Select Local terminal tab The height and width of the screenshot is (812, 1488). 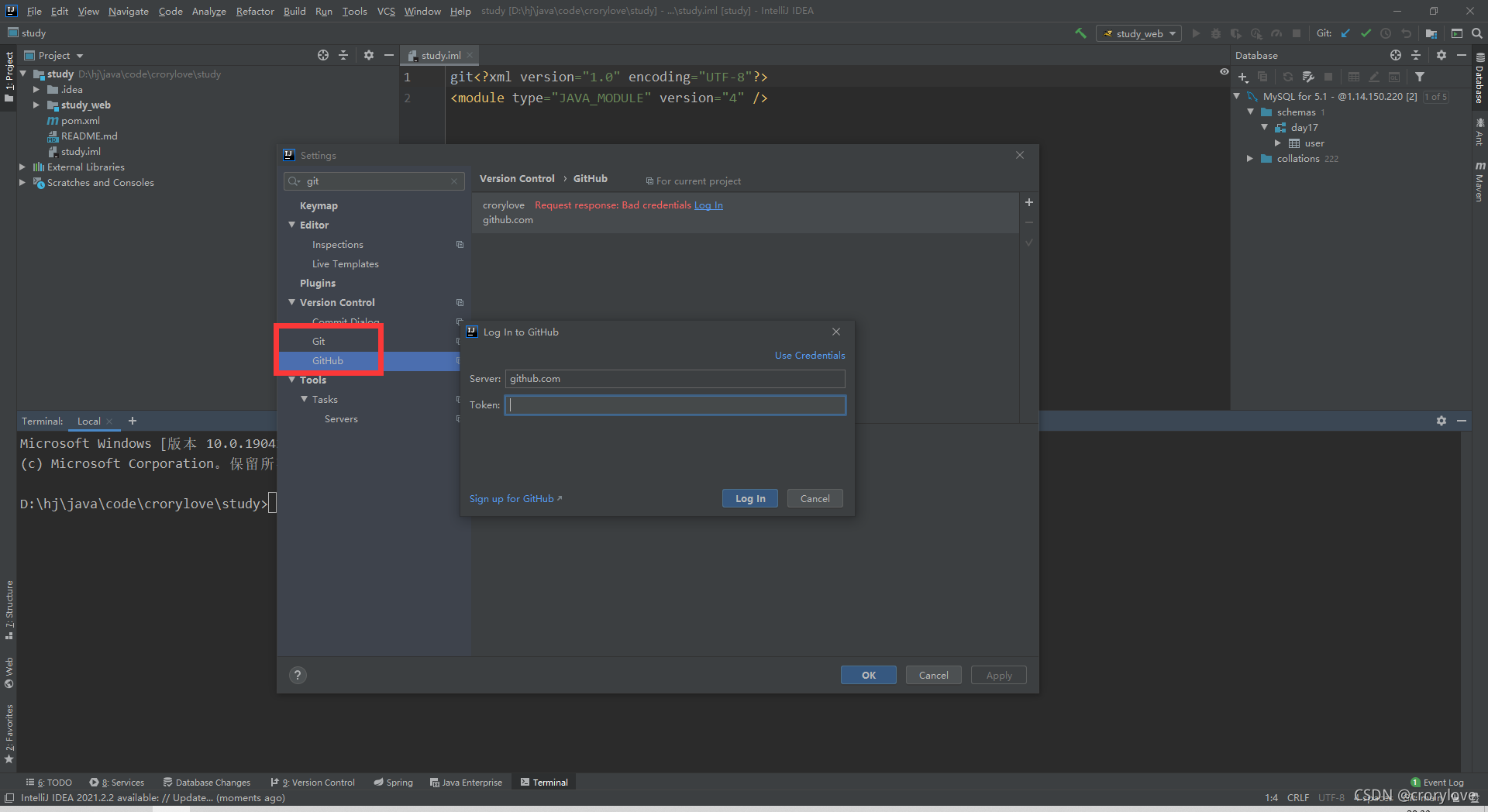click(x=88, y=421)
